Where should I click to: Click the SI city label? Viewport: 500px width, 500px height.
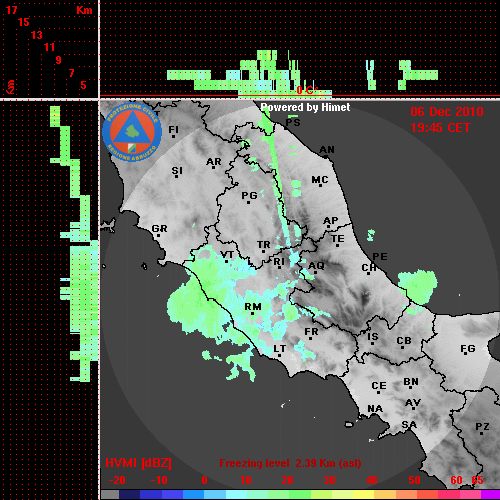click(177, 171)
